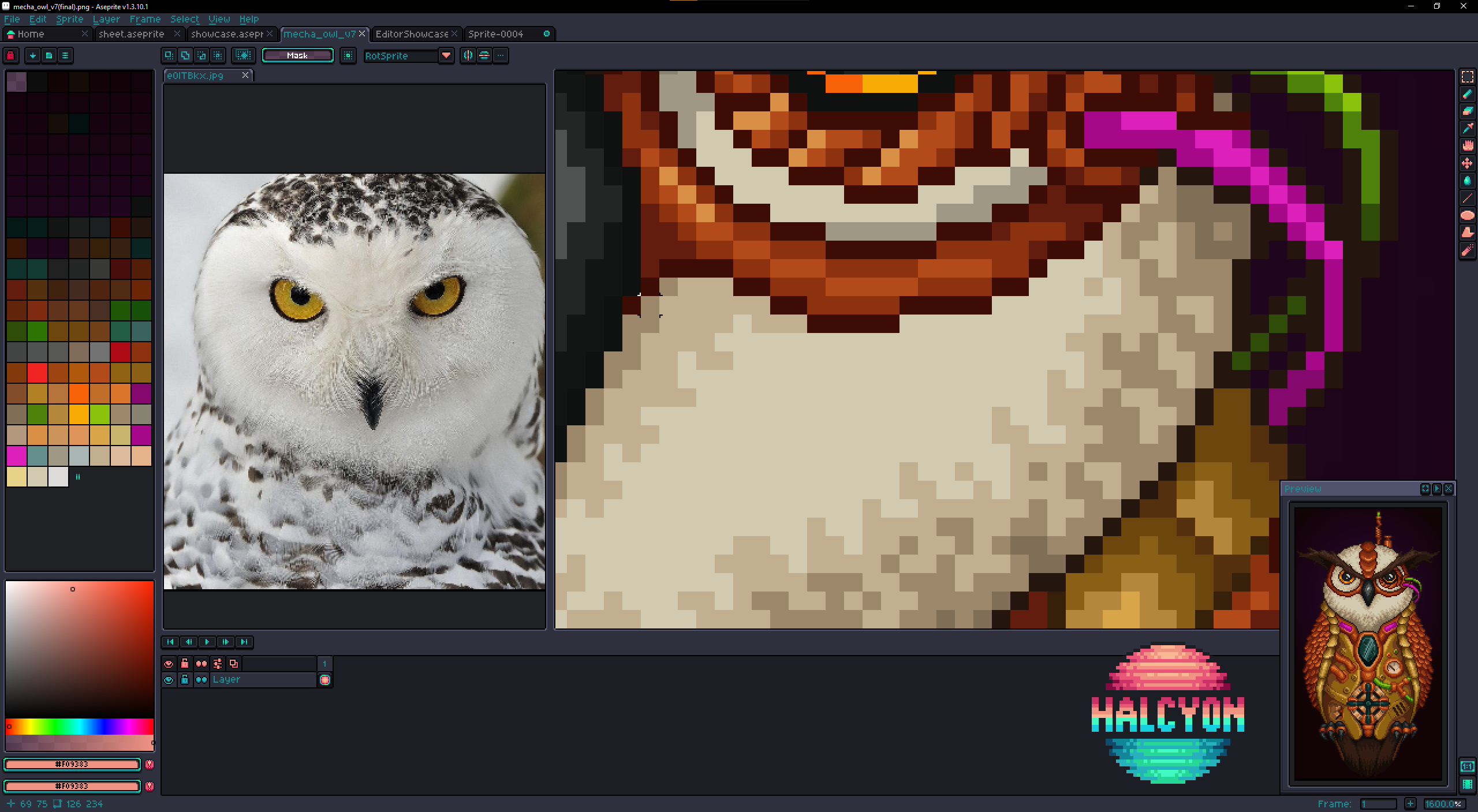Viewport: 1478px width, 812px height.
Task: Play the animation
Action: pyautogui.click(x=207, y=642)
